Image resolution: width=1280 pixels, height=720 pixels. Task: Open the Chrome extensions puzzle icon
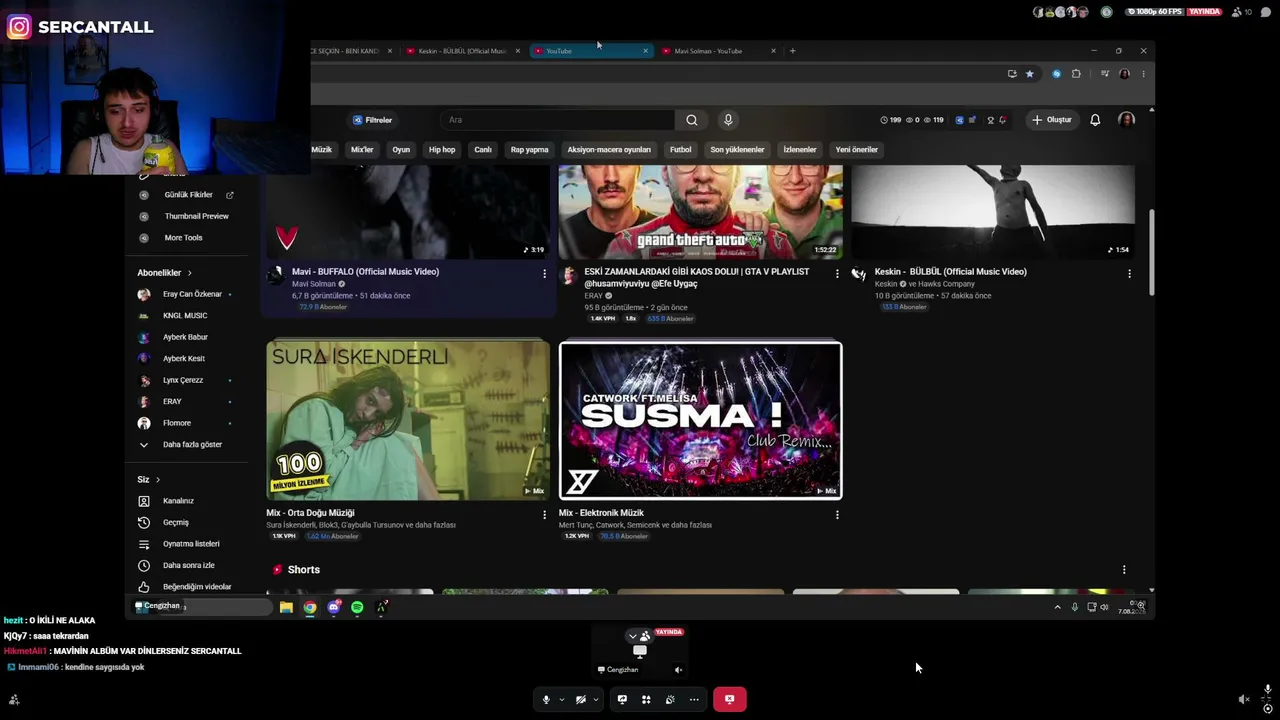(1076, 74)
